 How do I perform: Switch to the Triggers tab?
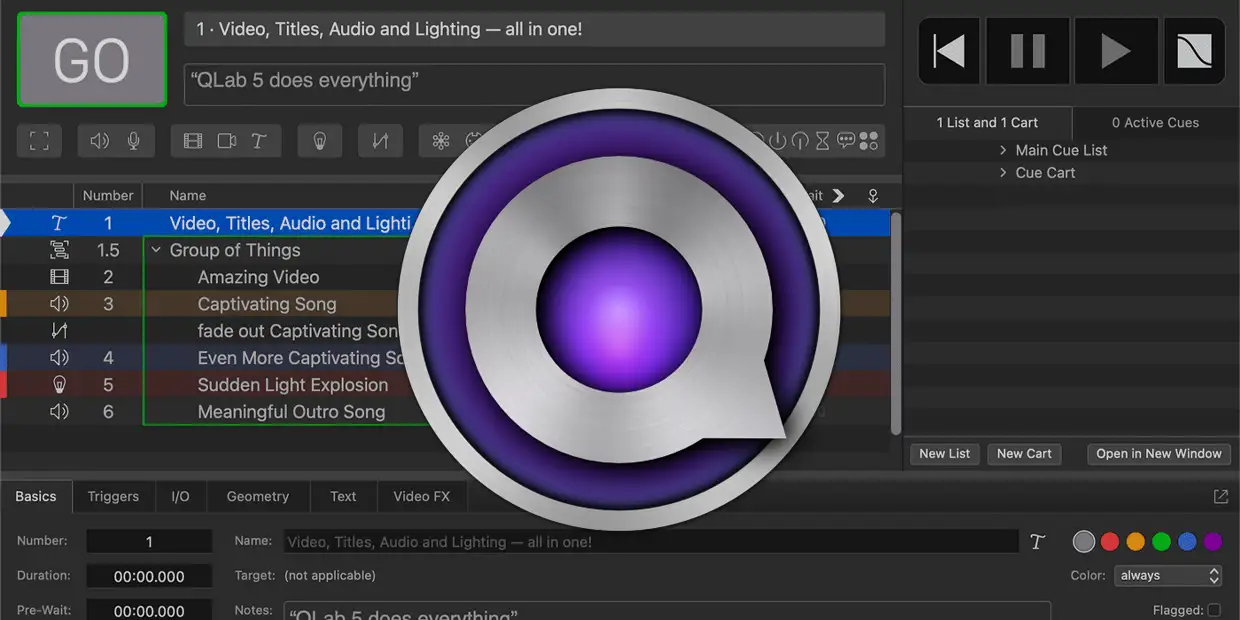click(x=113, y=496)
